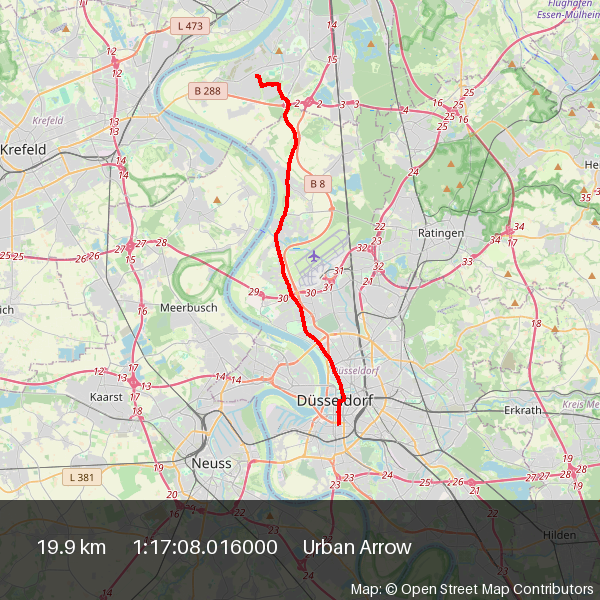The image size is (600, 600).
Task: Click the B 288 road shield
Action: (208, 91)
